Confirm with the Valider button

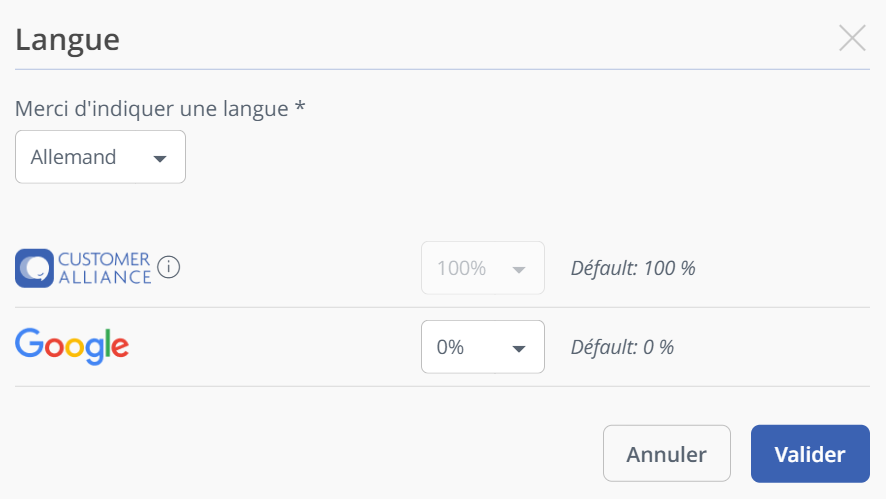click(810, 454)
